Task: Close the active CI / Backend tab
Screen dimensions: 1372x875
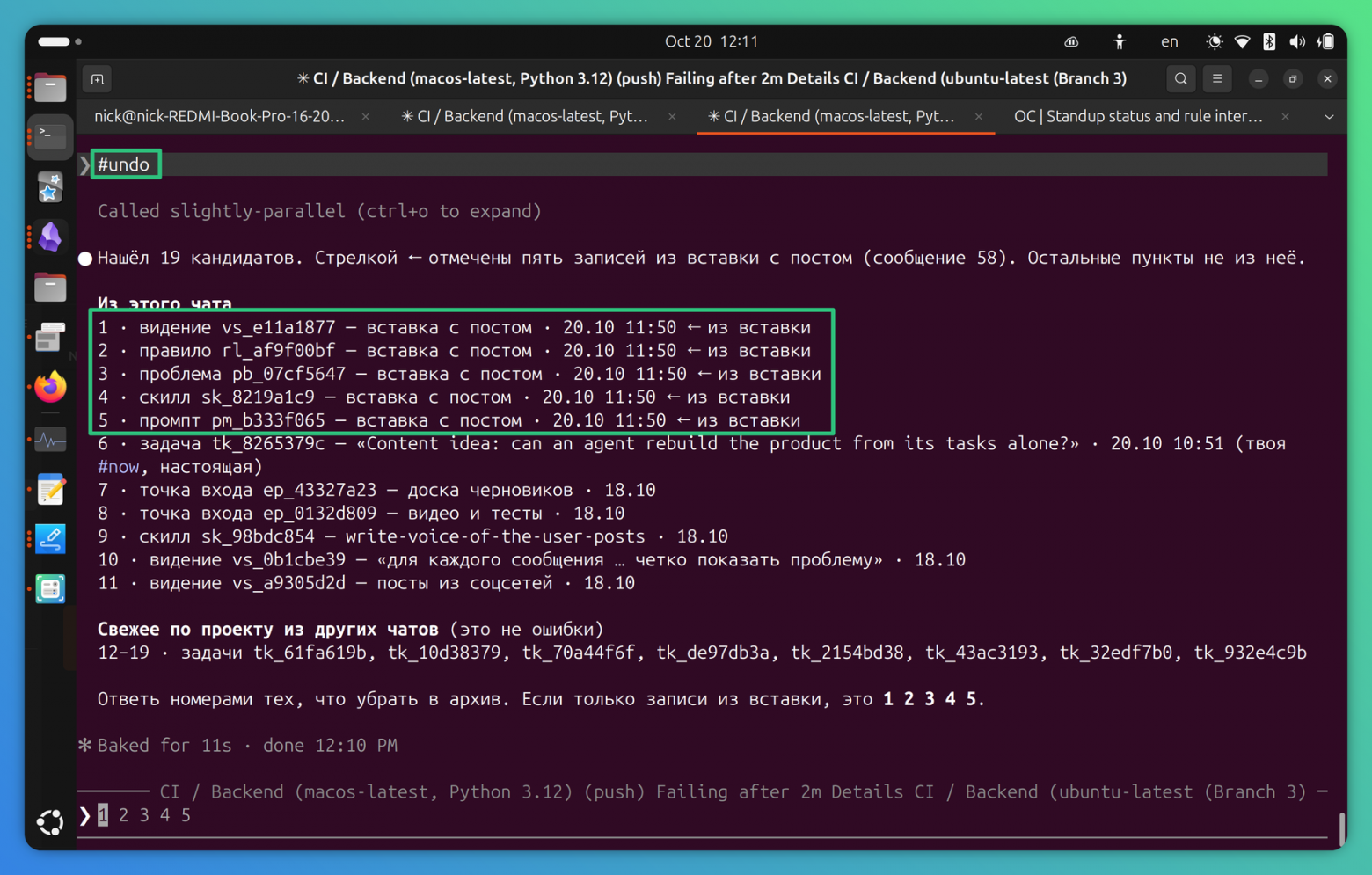Action: coord(978,117)
